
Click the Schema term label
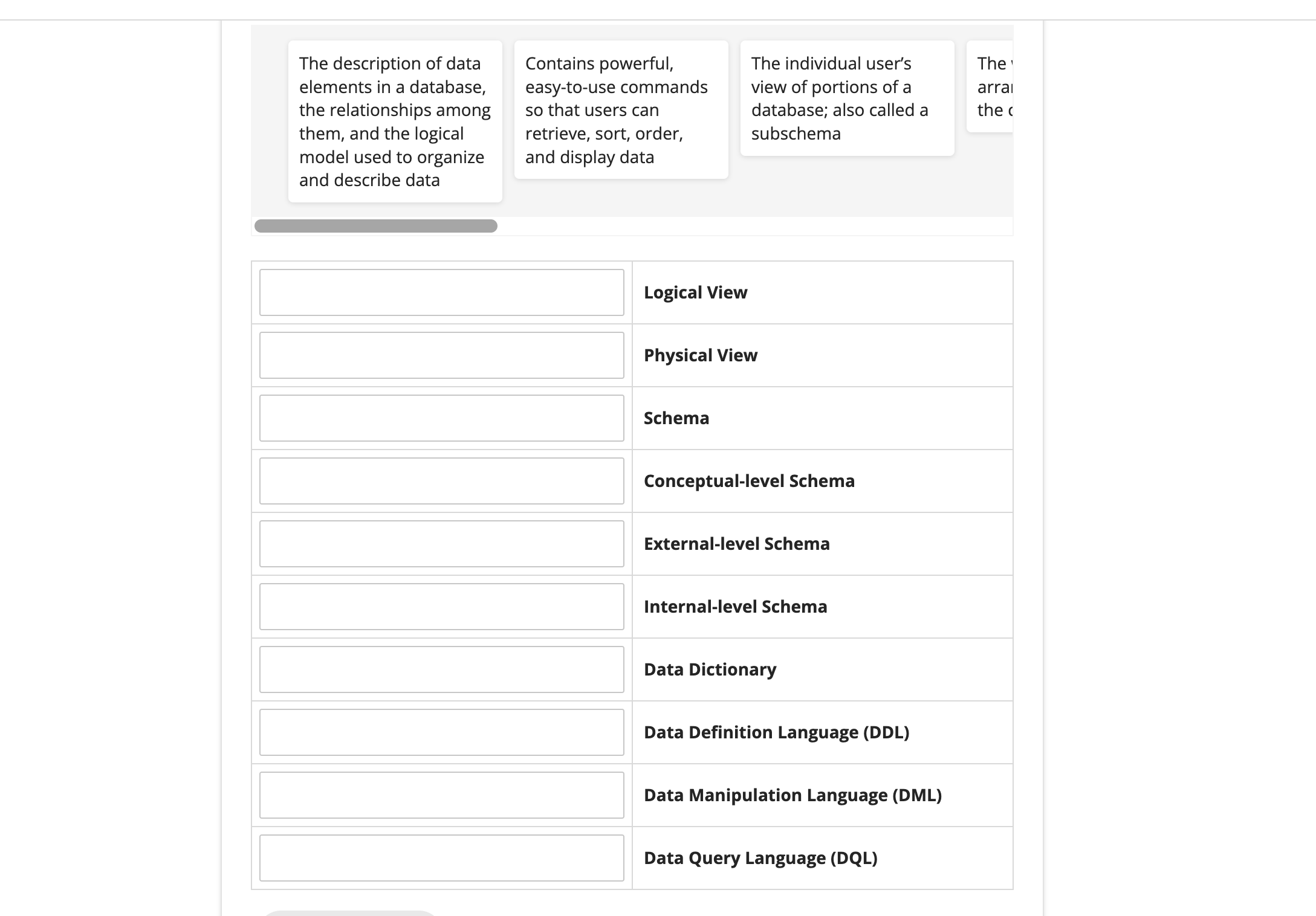coord(675,418)
